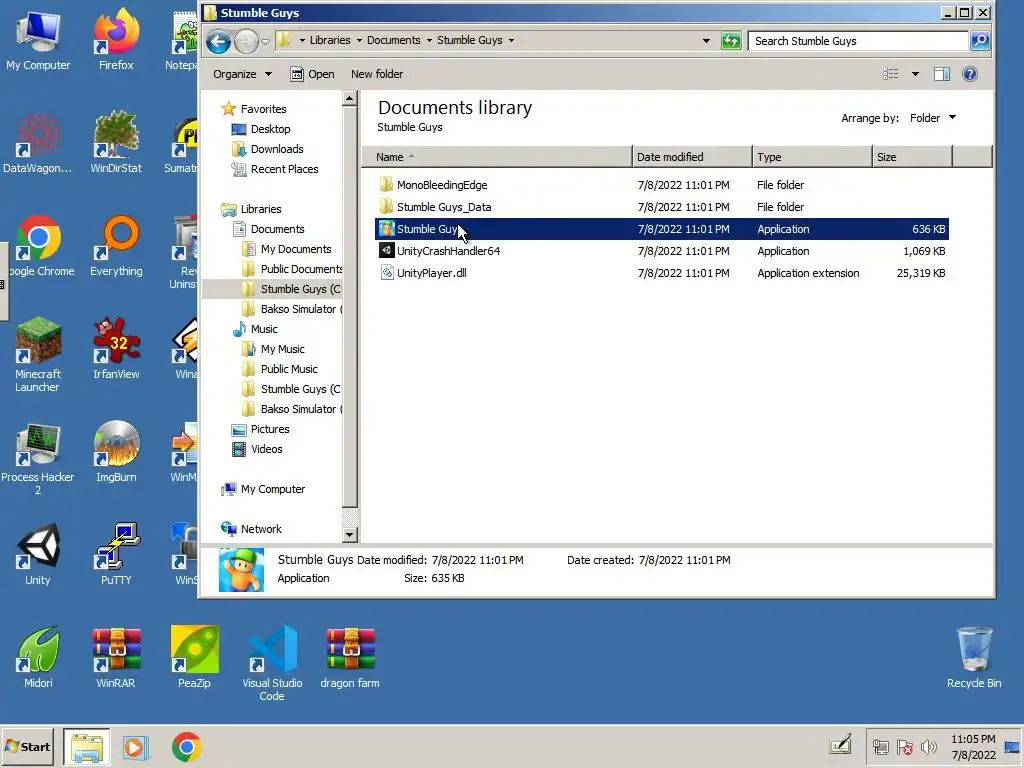Launch Everything search desktop shortcut

pos(116,246)
